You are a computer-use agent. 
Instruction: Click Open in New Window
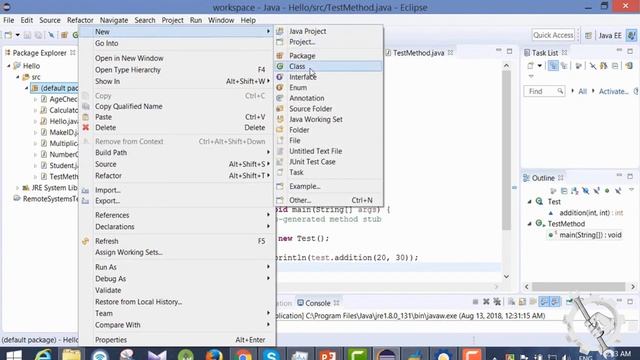(x=178, y=58)
